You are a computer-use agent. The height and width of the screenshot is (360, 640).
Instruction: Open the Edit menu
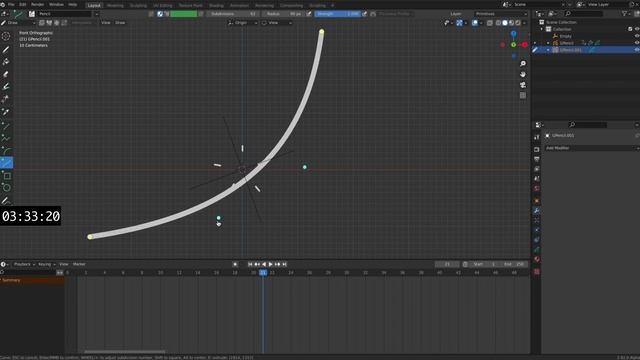23,4
